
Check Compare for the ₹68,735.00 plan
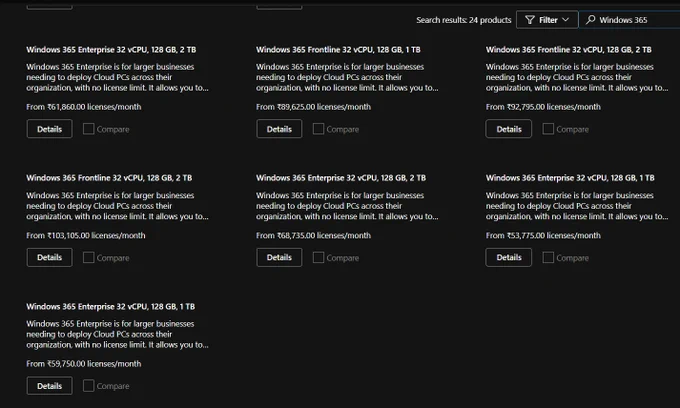pyautogui.click(x=318, y=258)
